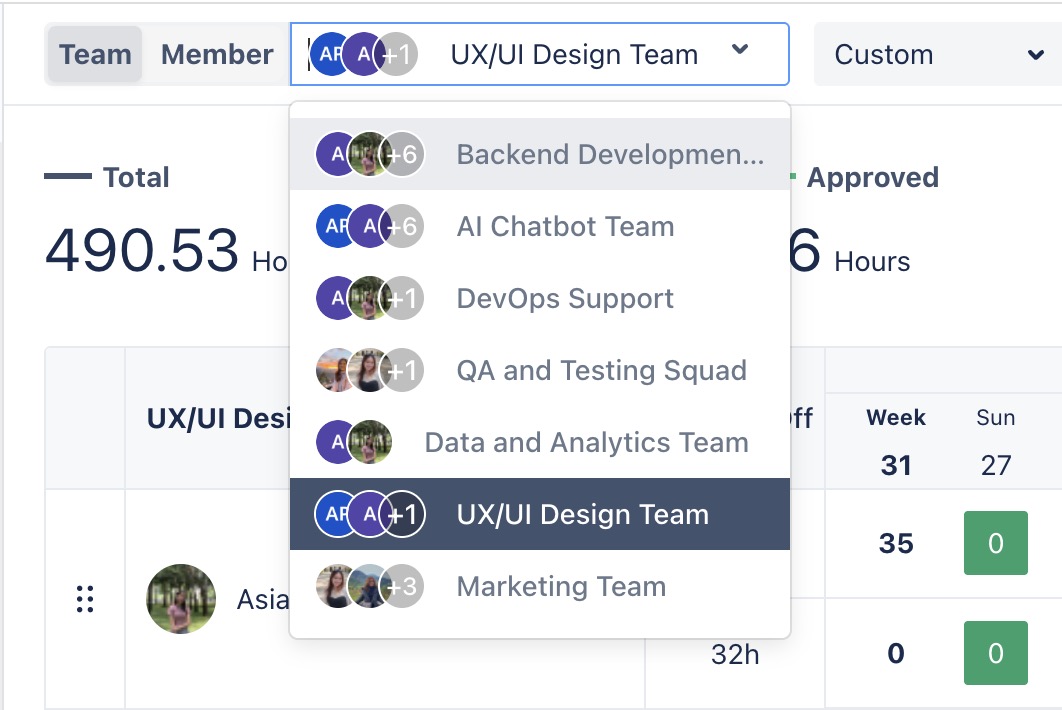The width and height of the screenshot is (1062, 710).
Task: Click avatar group of QA and Testing Squad
Action: [370, 371]
